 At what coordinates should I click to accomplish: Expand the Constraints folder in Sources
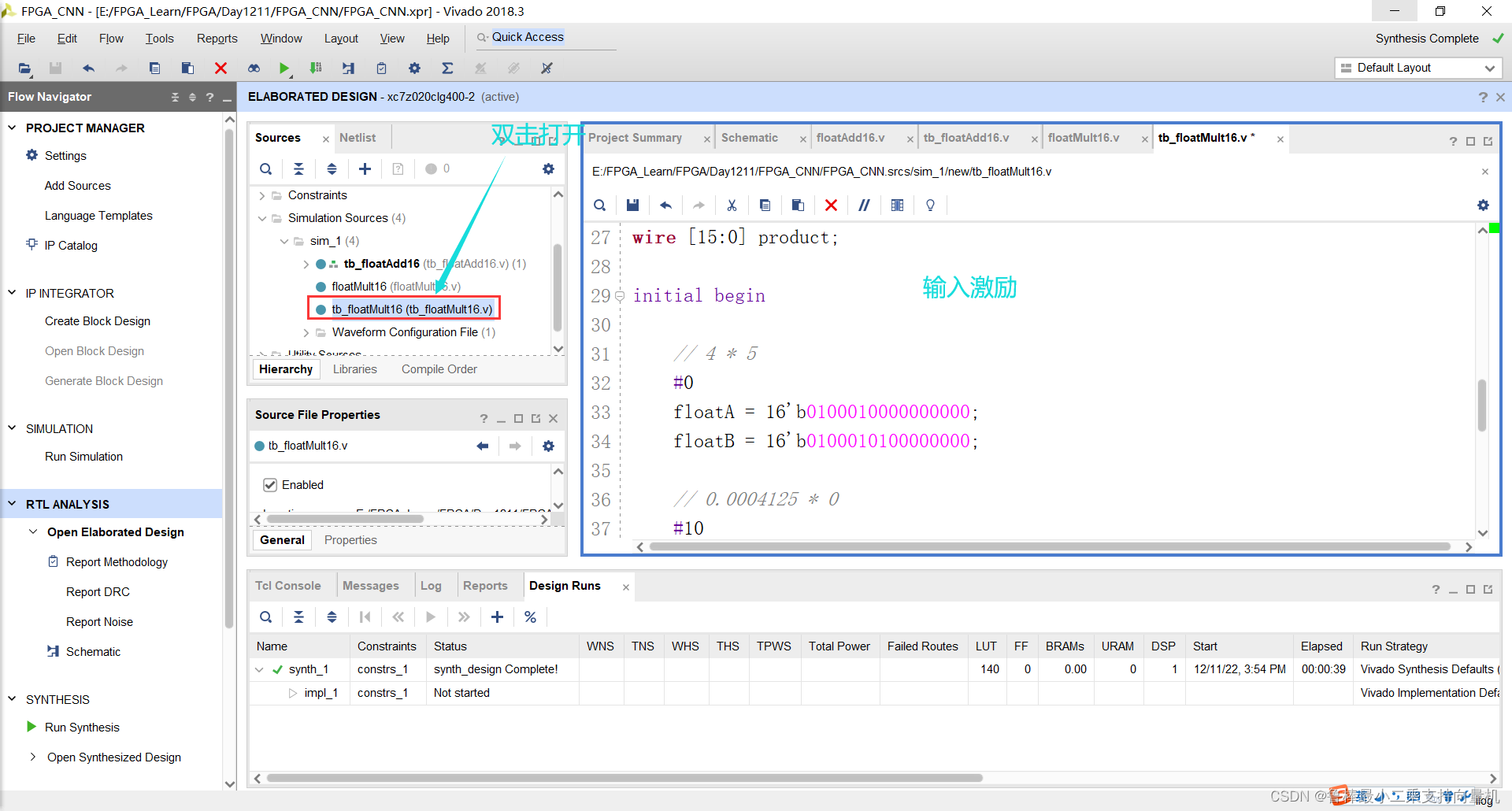261,195
